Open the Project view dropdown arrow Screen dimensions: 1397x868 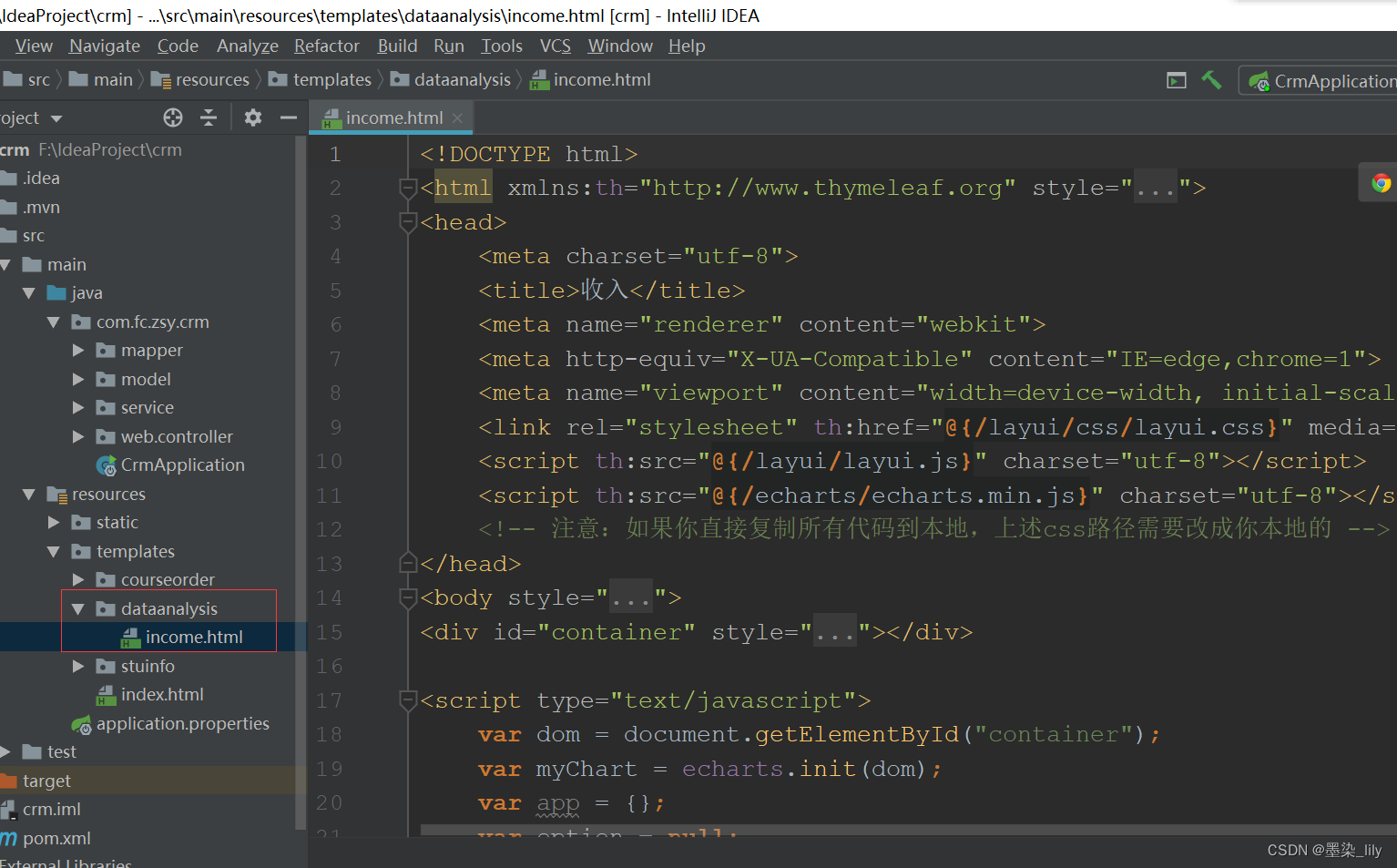click(x=56, y=118)
